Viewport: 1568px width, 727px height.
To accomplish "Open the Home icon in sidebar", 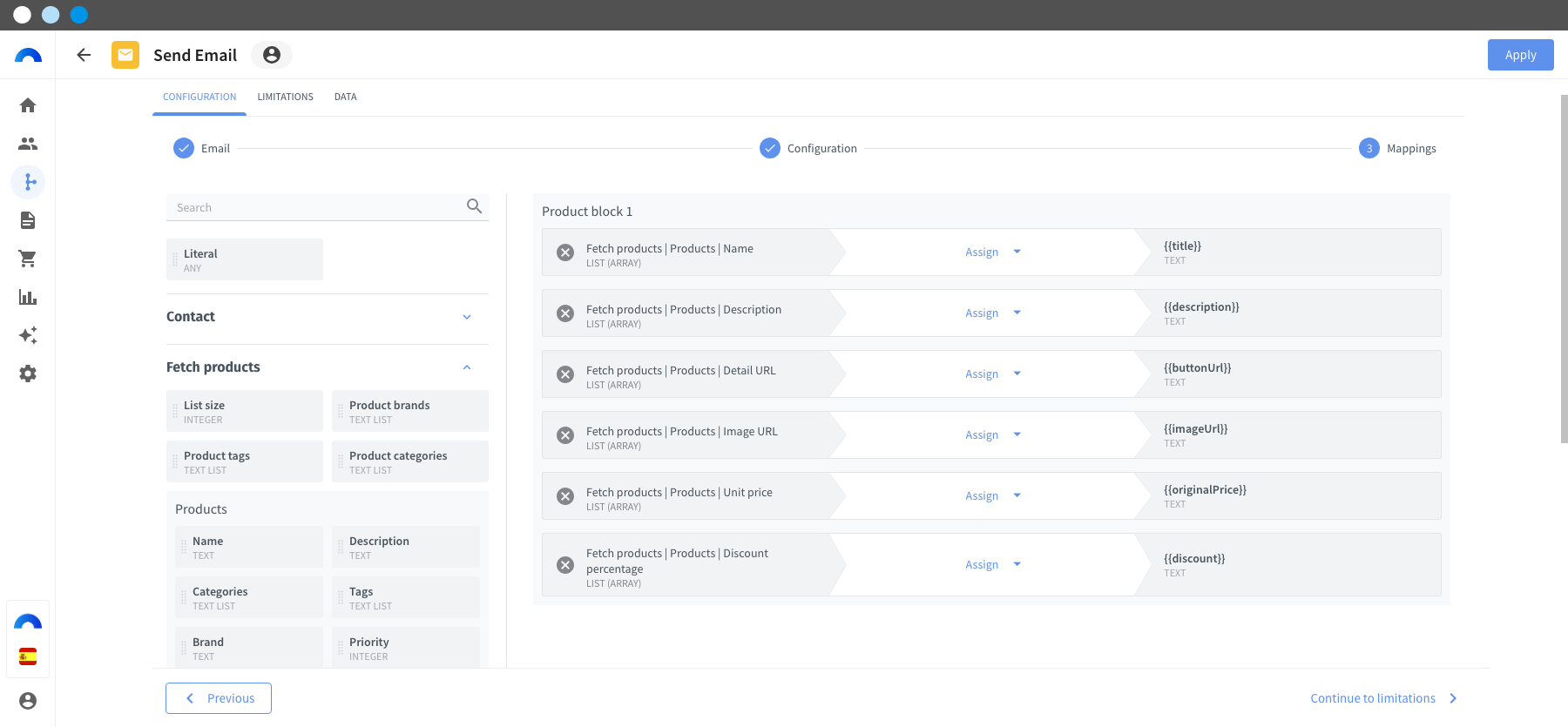I will [x=28, y=105].
